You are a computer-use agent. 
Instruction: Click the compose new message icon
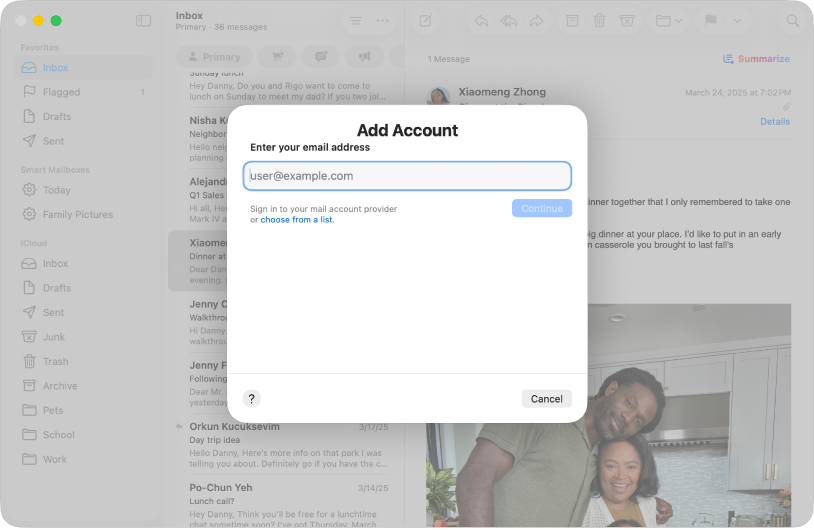coord(426,20)
